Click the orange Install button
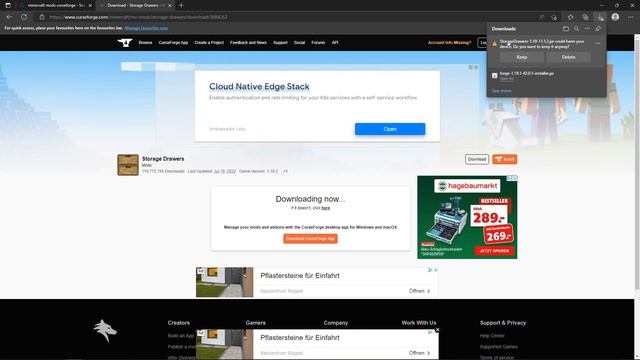 click(x=504, y=159)
